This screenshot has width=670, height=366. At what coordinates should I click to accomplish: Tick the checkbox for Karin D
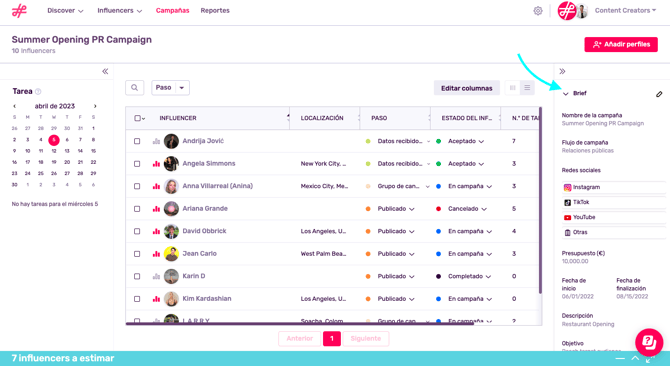tap(137, 276)
